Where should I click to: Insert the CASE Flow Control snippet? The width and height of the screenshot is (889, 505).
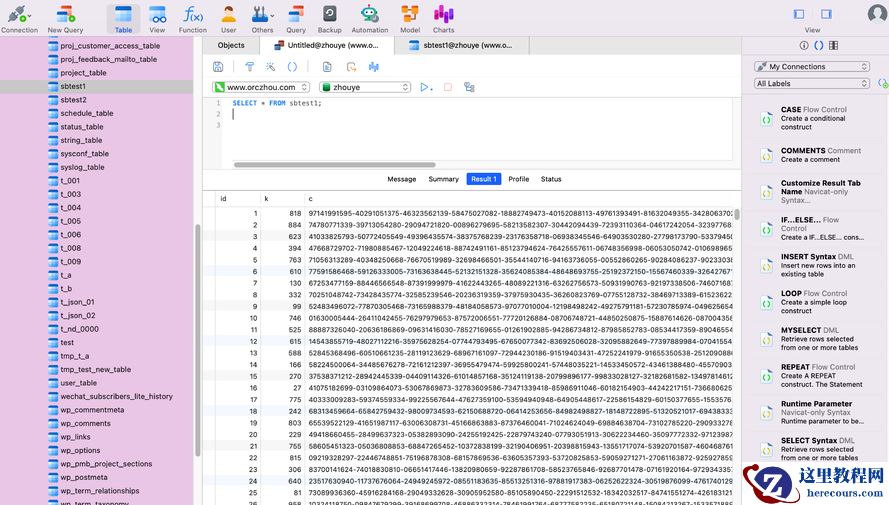tap(815, 118)
